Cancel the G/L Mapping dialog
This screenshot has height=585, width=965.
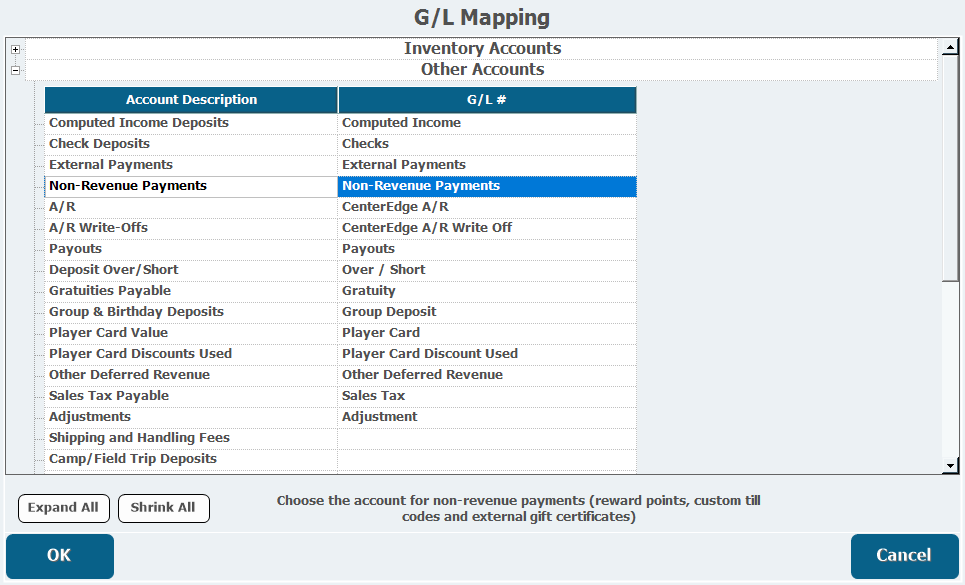pos(903,556)
